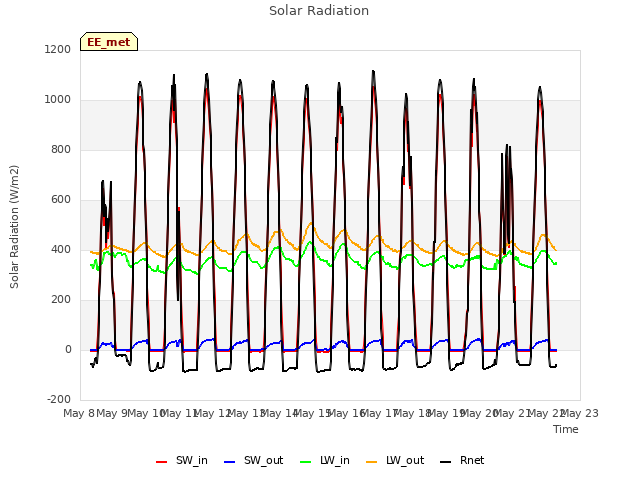
Task: Click the 400 y-axis tick label
Action: (61, 249)
